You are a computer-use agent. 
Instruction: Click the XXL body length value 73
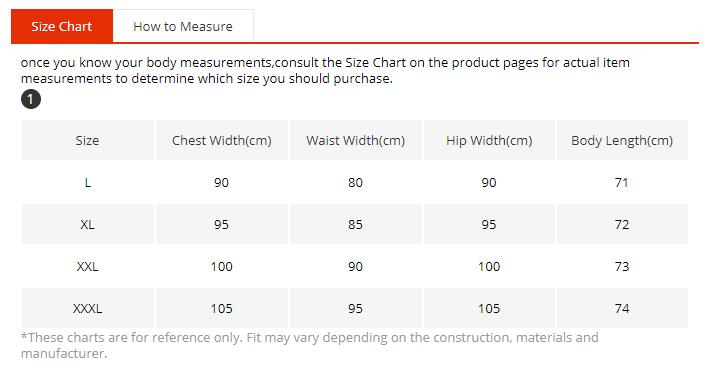coord(622,266)
